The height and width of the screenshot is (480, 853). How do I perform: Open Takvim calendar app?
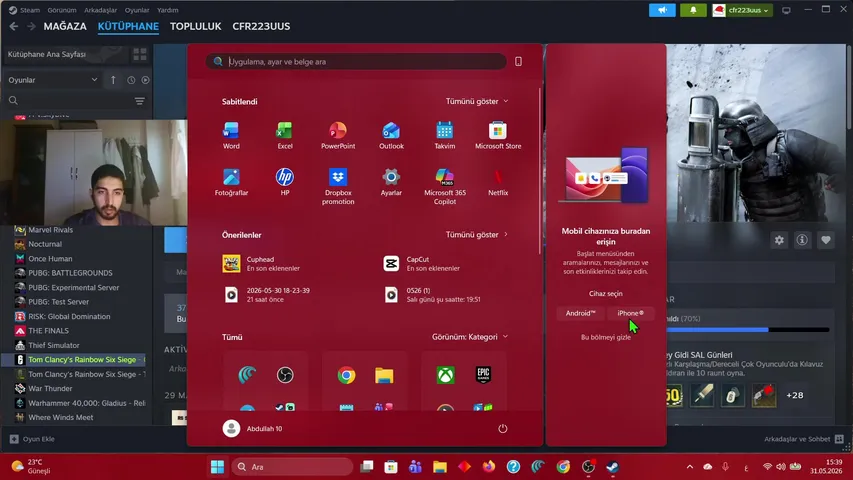(444, 135)
